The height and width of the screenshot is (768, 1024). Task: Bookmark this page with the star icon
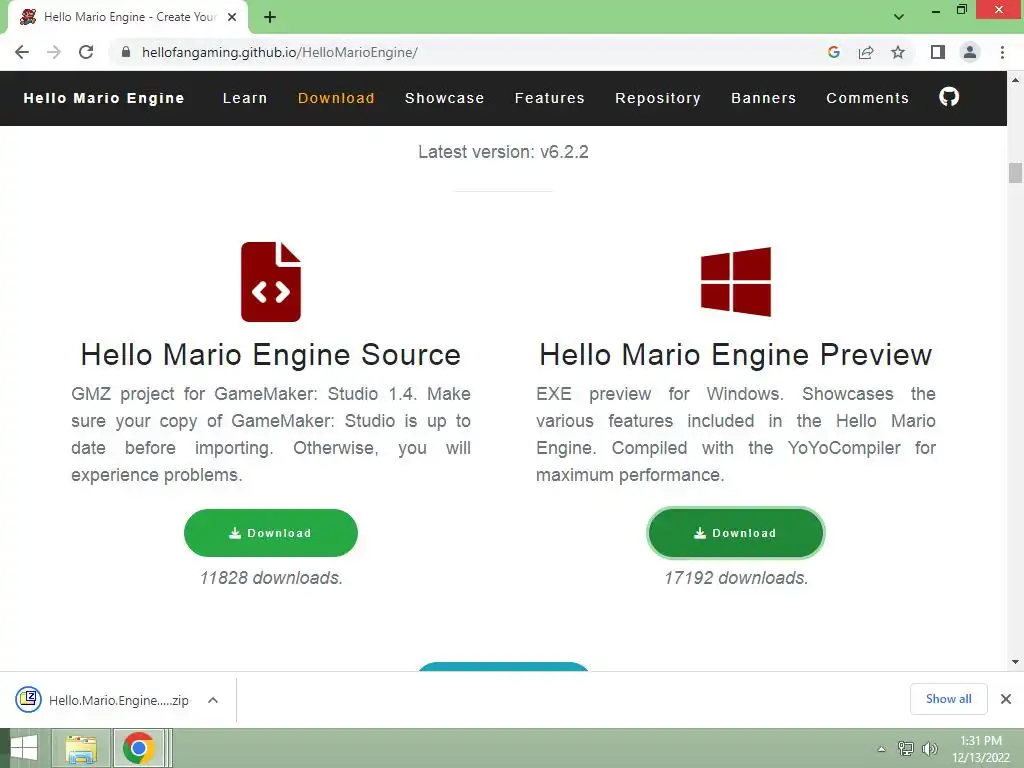click(898, 52)
